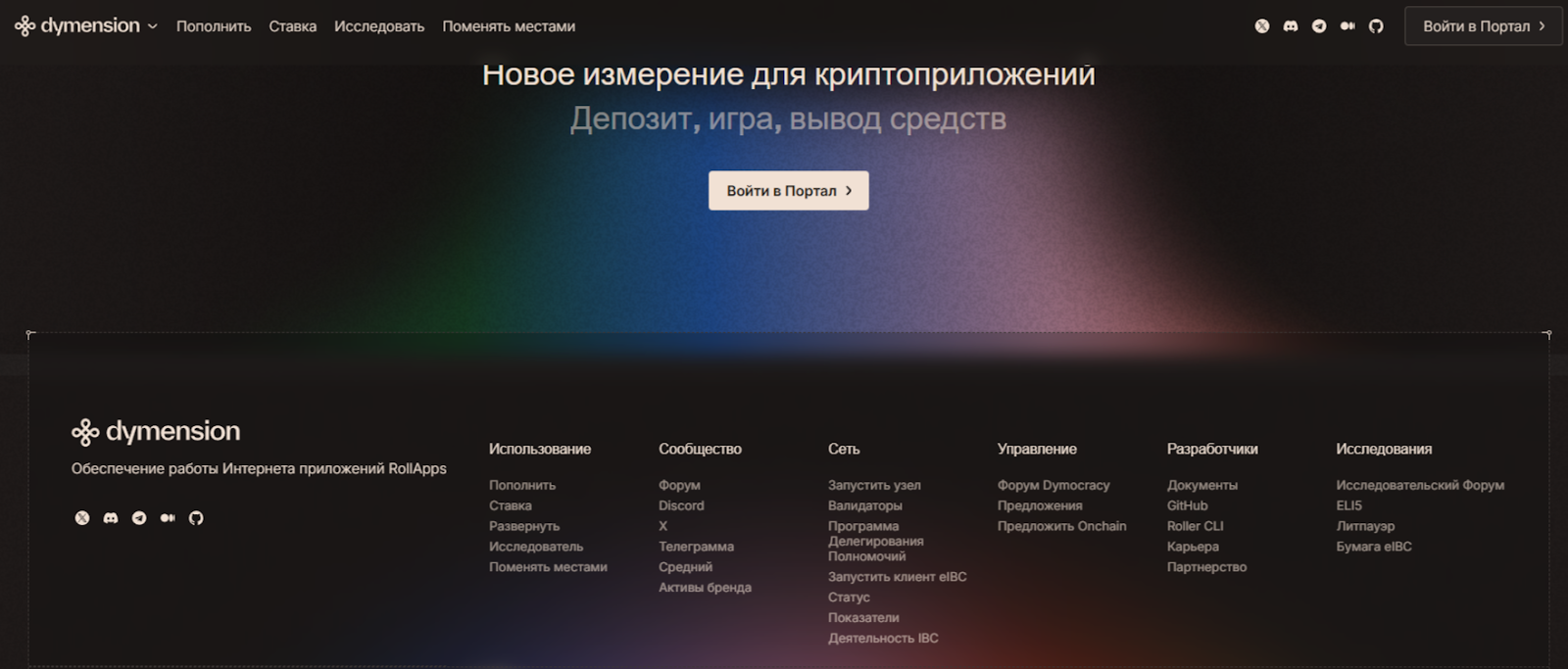This screenshot has width=1568, height=669.
Task: Open Discord icon in header
Action: tap(1291, 26)
